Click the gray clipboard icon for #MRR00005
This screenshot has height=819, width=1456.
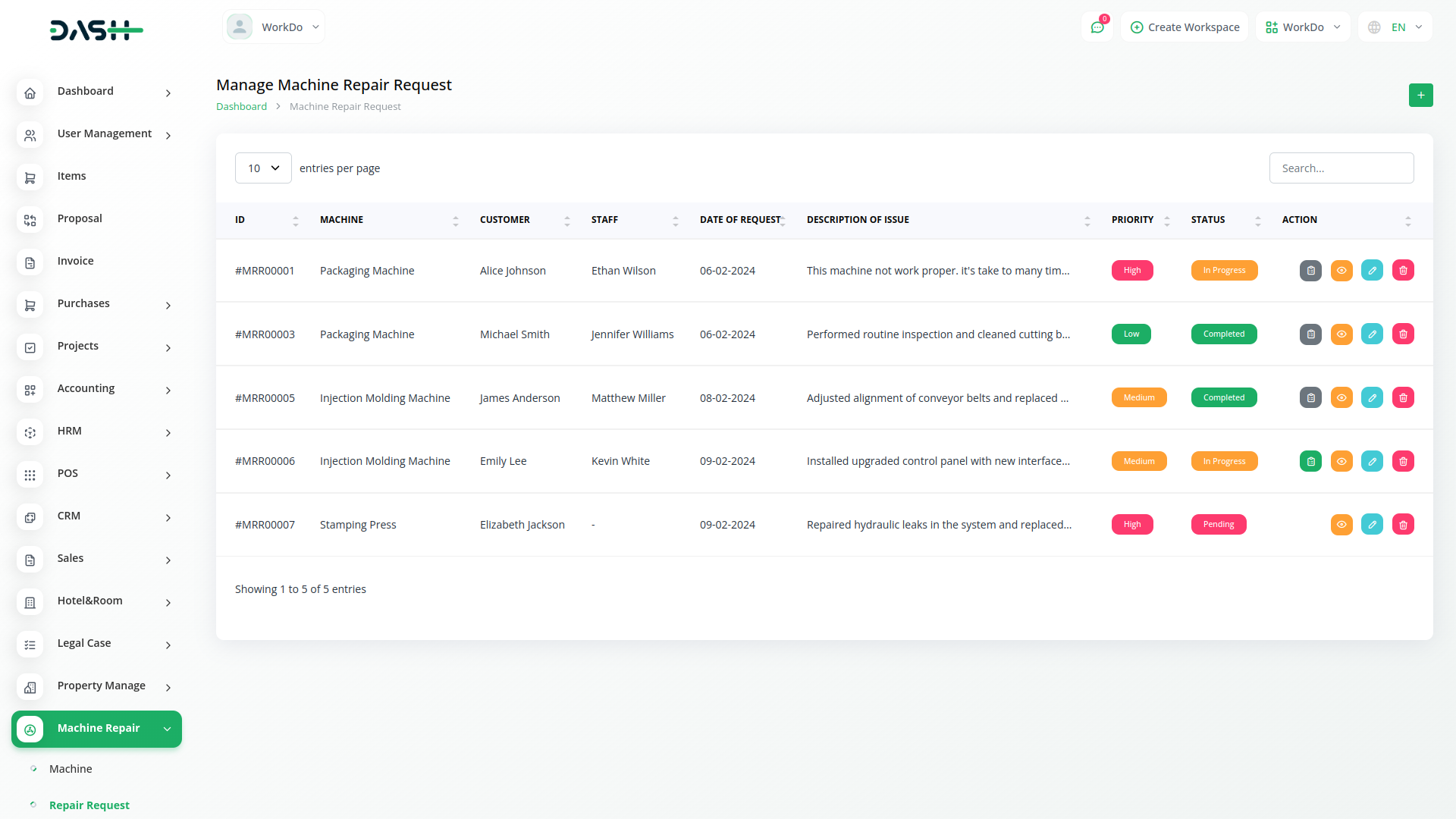click(x=1310, y=397)
